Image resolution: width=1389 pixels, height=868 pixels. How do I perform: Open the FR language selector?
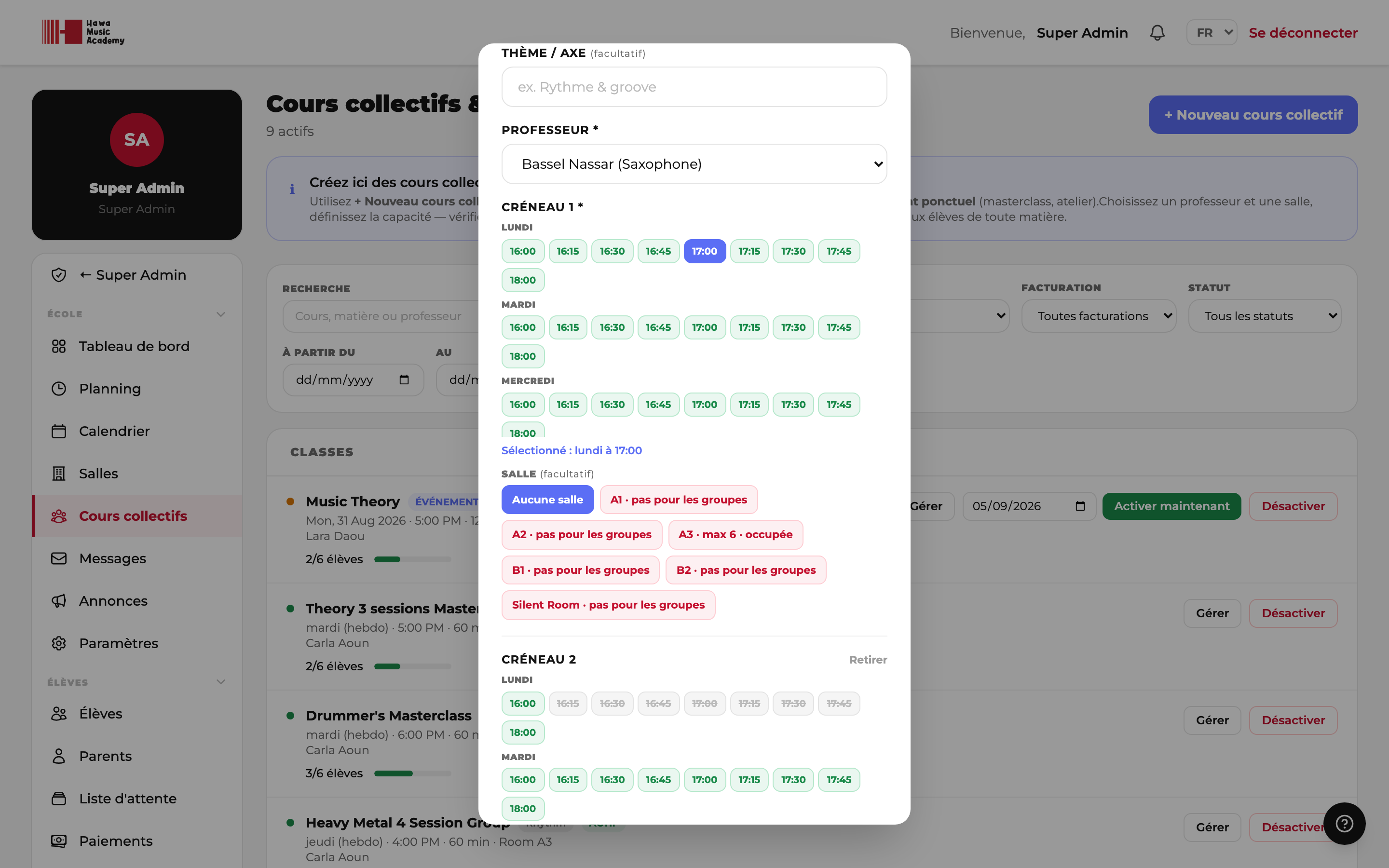pos(1211,33)
